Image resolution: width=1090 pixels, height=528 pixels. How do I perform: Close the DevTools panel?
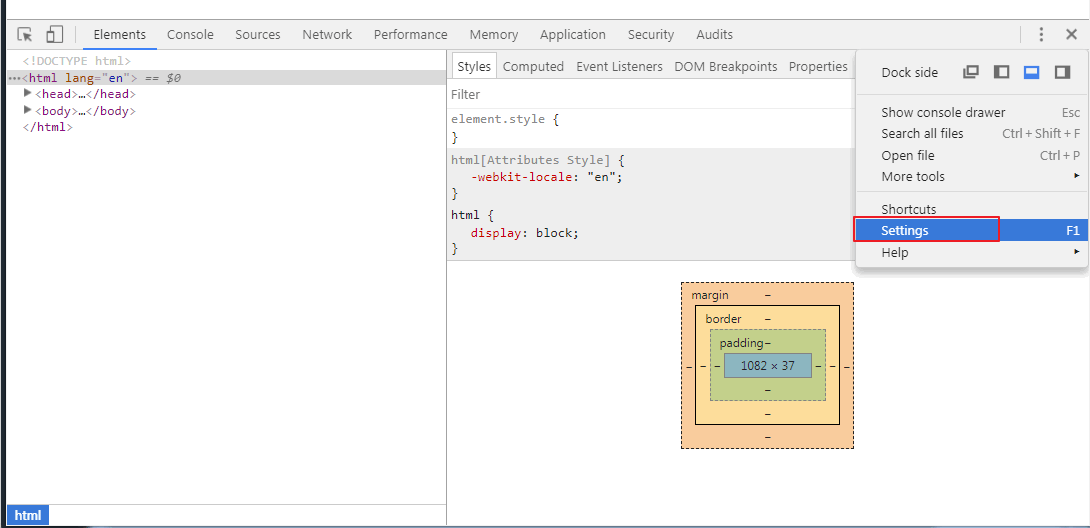click(x=1071, y=34)
